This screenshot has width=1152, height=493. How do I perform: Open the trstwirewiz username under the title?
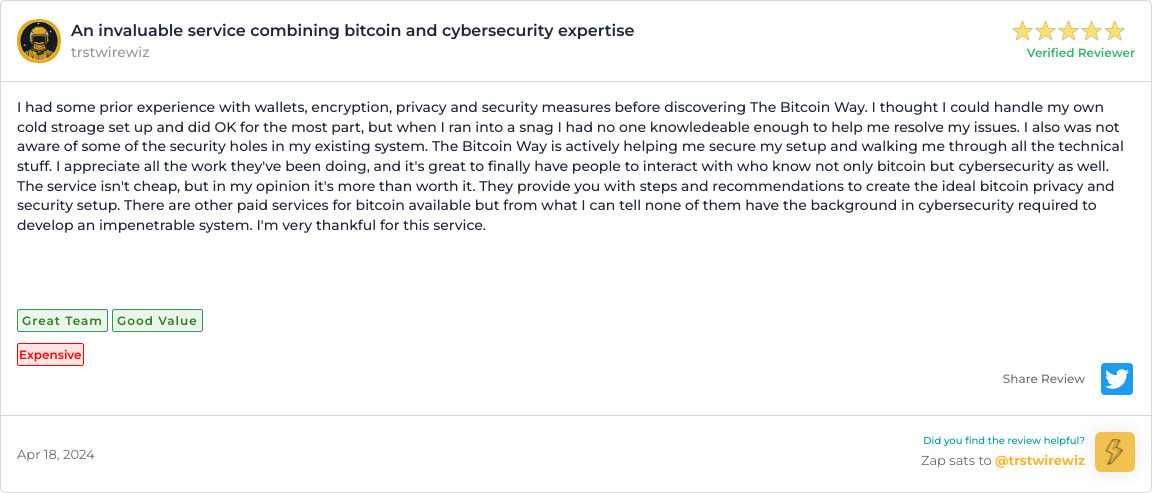tap(110, 52)
